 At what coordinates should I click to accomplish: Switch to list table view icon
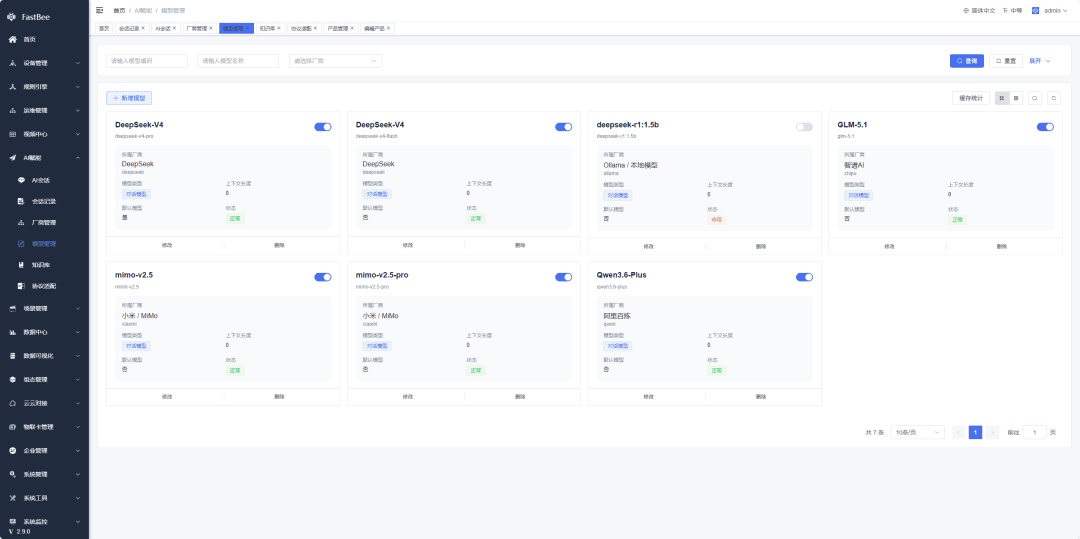coord(1016,98)
